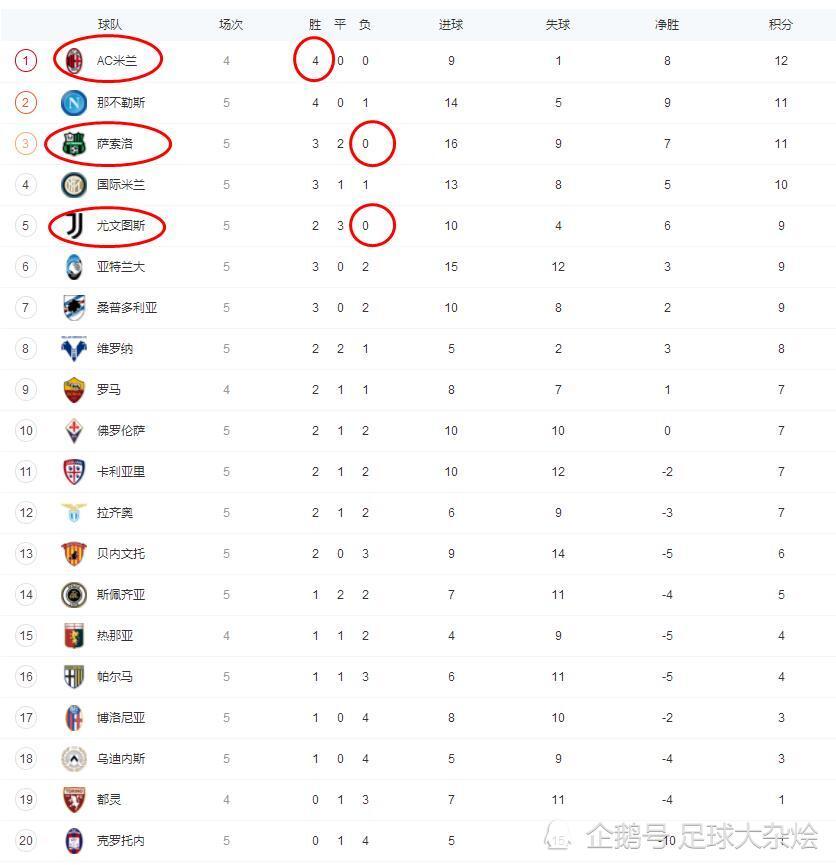836x865 pixels.
Task: Click the 国际米兰 (Inter) club logo
Action: coord(74,185)
